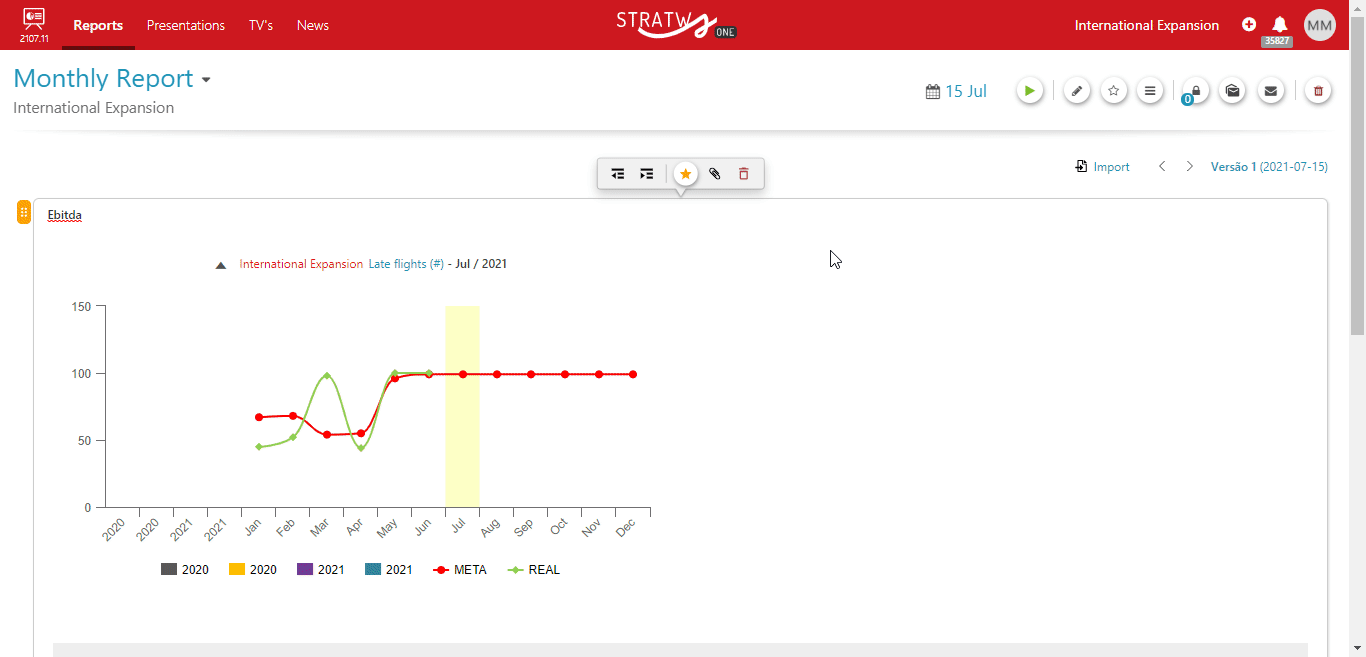Open the News tab
Viewport: 1366px width, 657px height.
pos(313,25)
